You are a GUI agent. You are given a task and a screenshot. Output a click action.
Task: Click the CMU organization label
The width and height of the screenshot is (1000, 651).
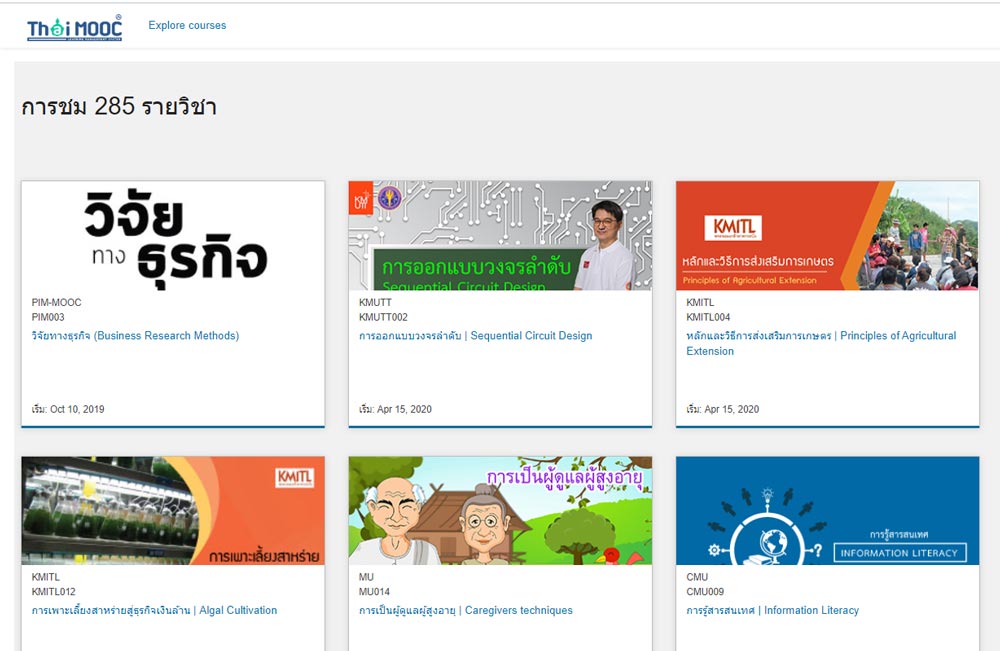pos(697,577)
